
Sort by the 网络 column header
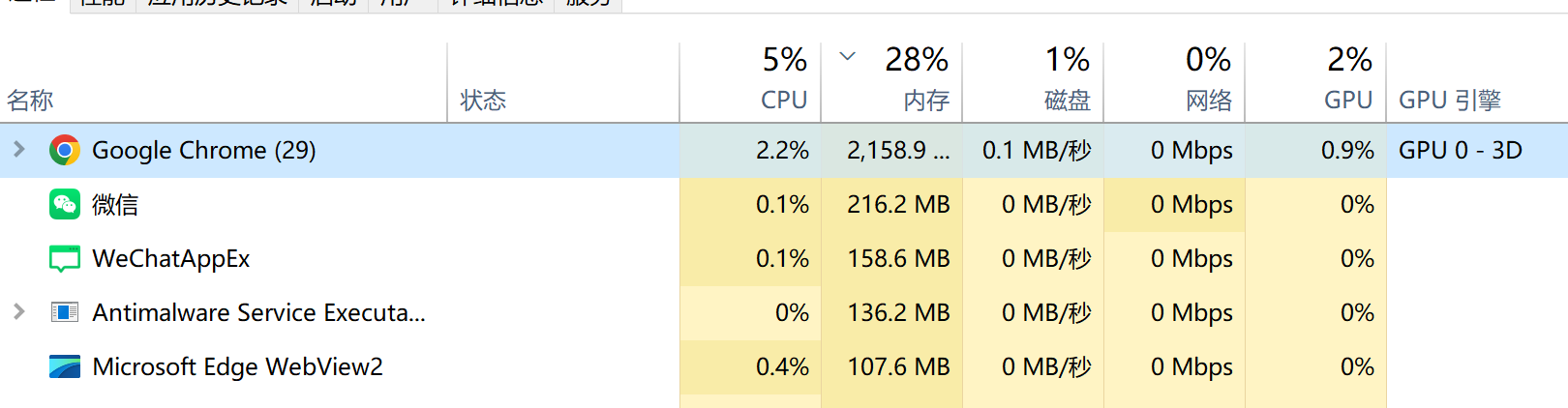pyautogui.click(x=1174, y=82)
